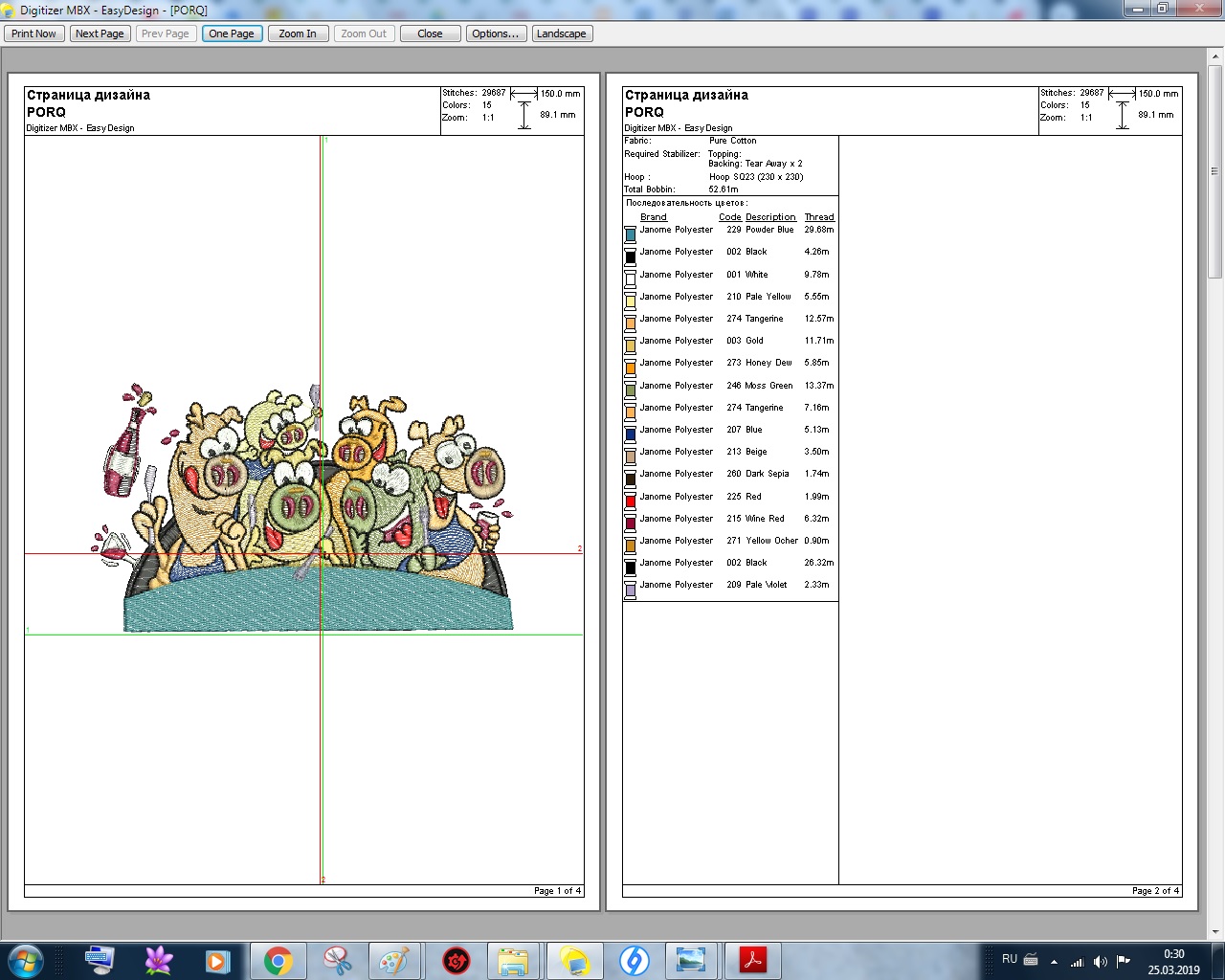The width and height of the screenshot is (1225, 980).
Task: Click the Beige thread color swatch
Action: pyautogui.click(x=630, y=456)
